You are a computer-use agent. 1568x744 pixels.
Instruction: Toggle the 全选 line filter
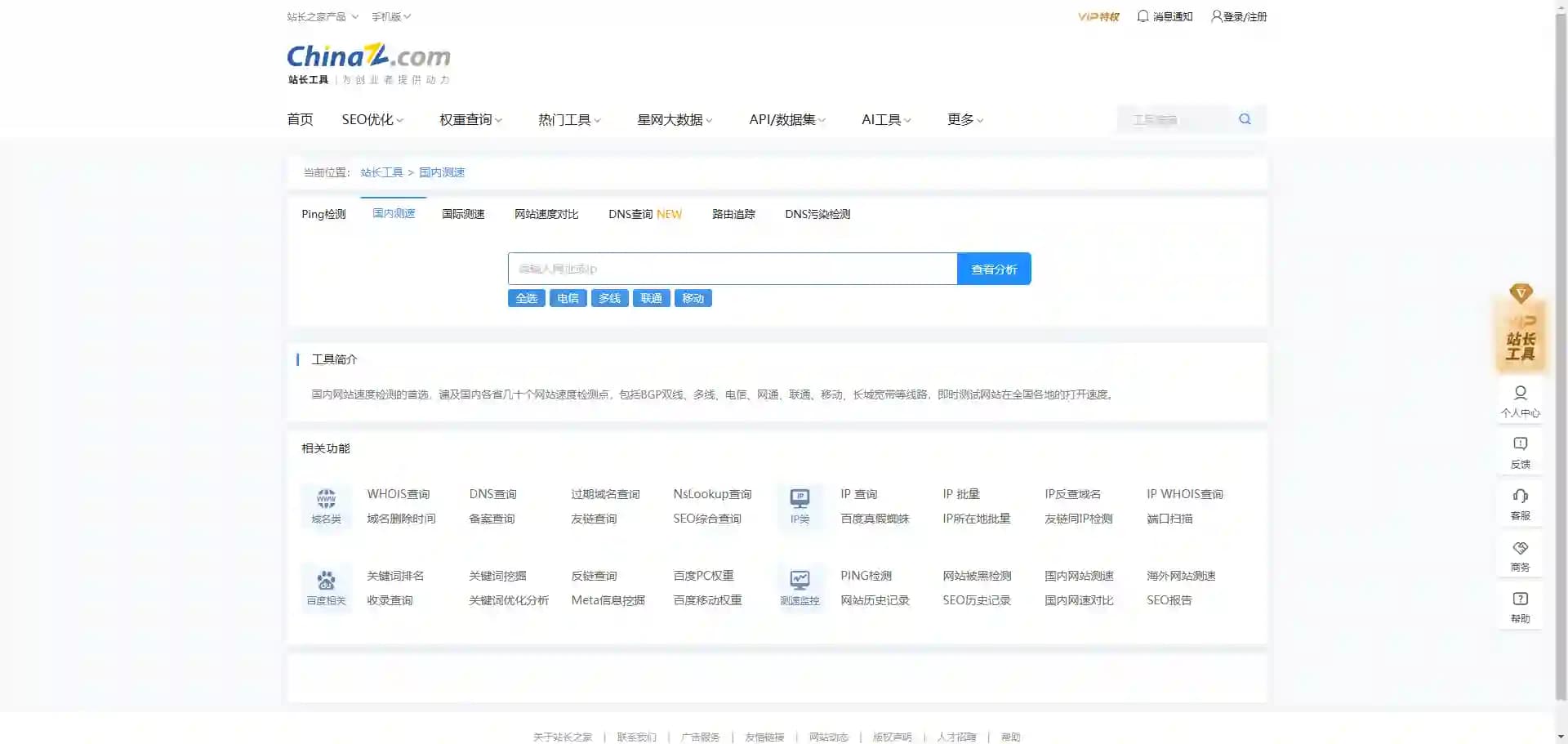527,298
